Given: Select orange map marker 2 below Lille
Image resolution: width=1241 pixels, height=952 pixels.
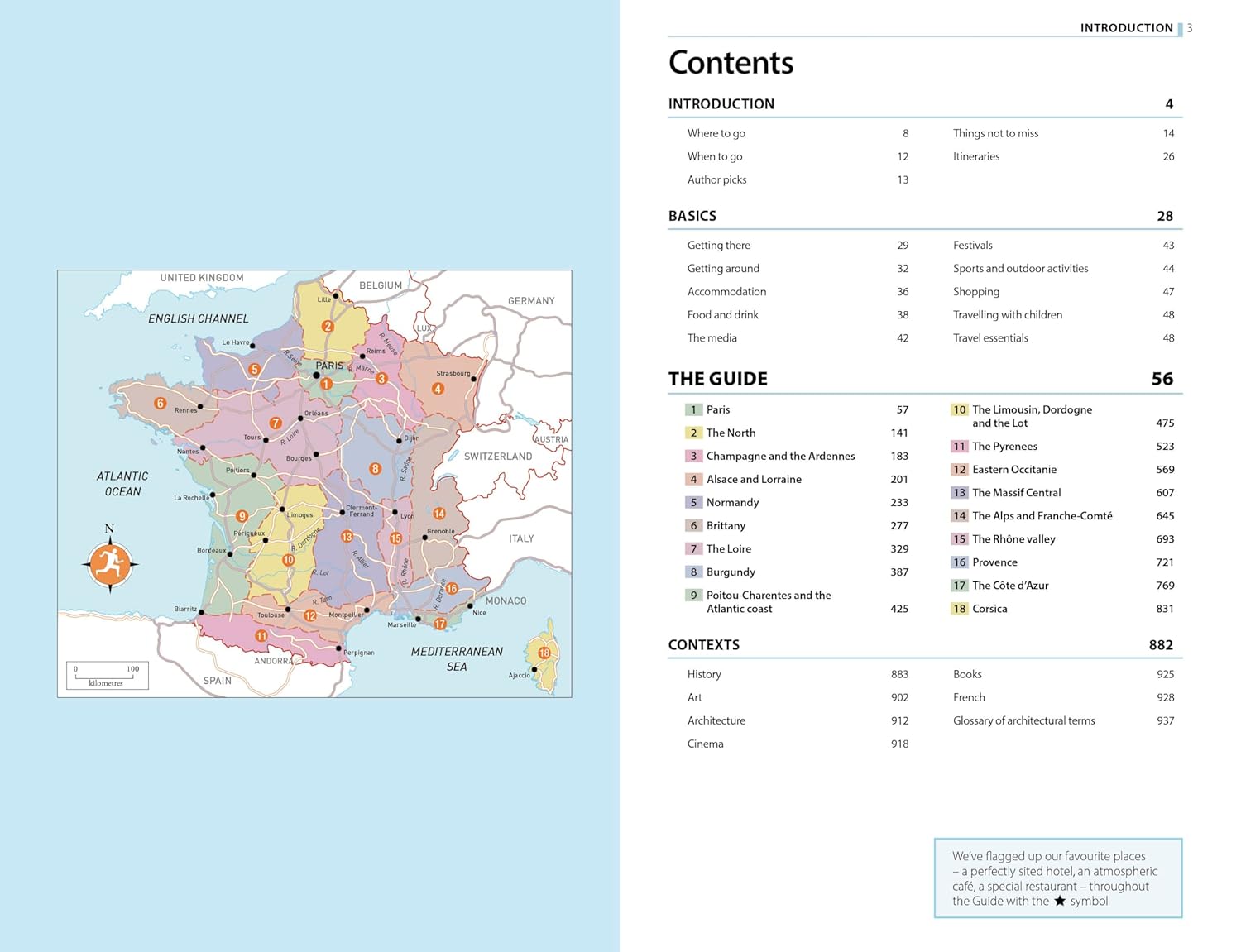Looking at the screenshot, I should coord(328,327).
